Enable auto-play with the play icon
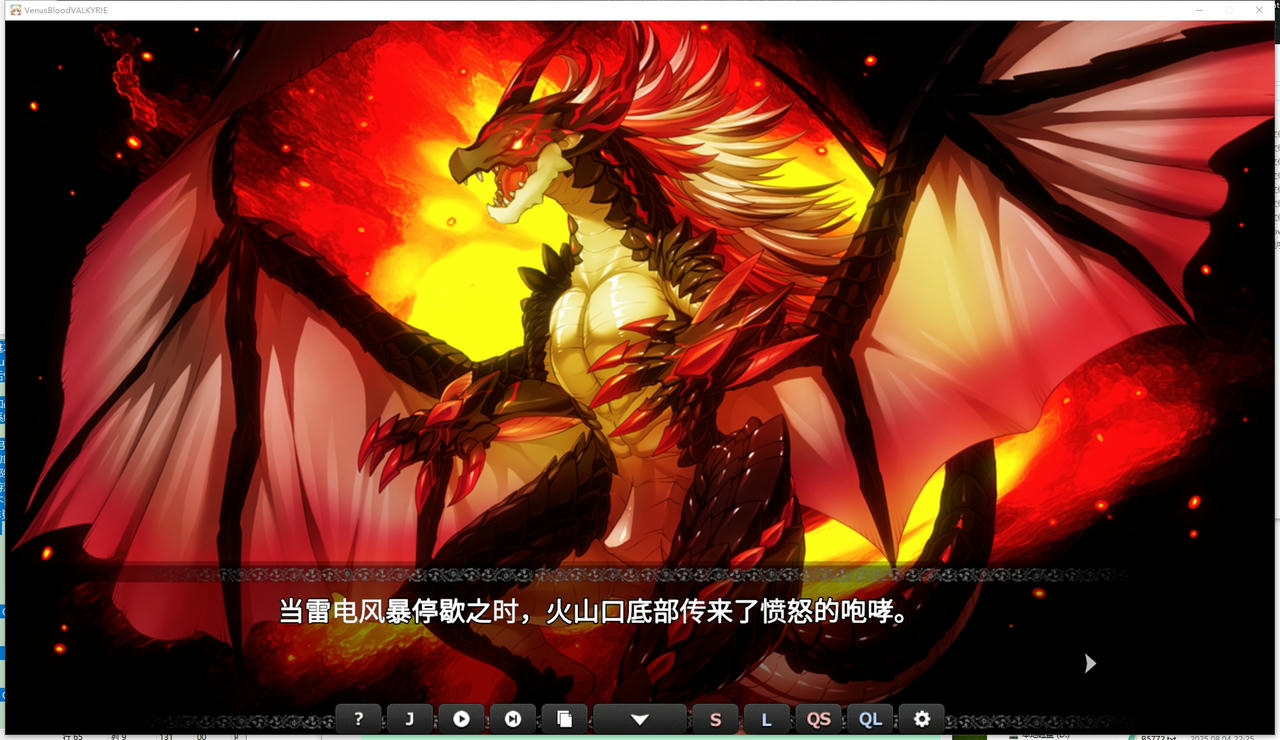This screenshot has height=740, width=1280. 461,718
